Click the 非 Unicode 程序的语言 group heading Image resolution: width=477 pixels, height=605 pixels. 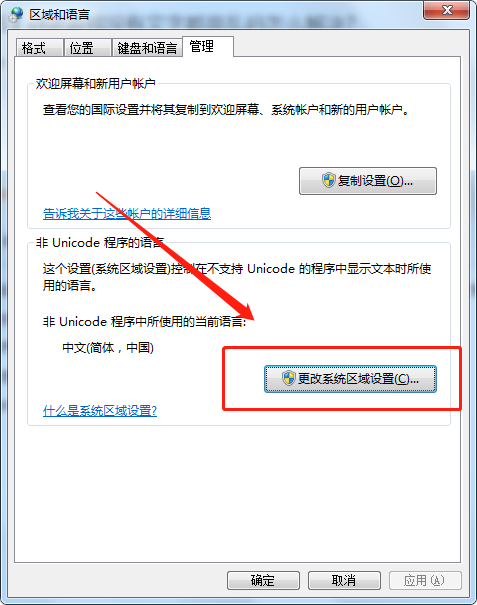tap(100, 243)
